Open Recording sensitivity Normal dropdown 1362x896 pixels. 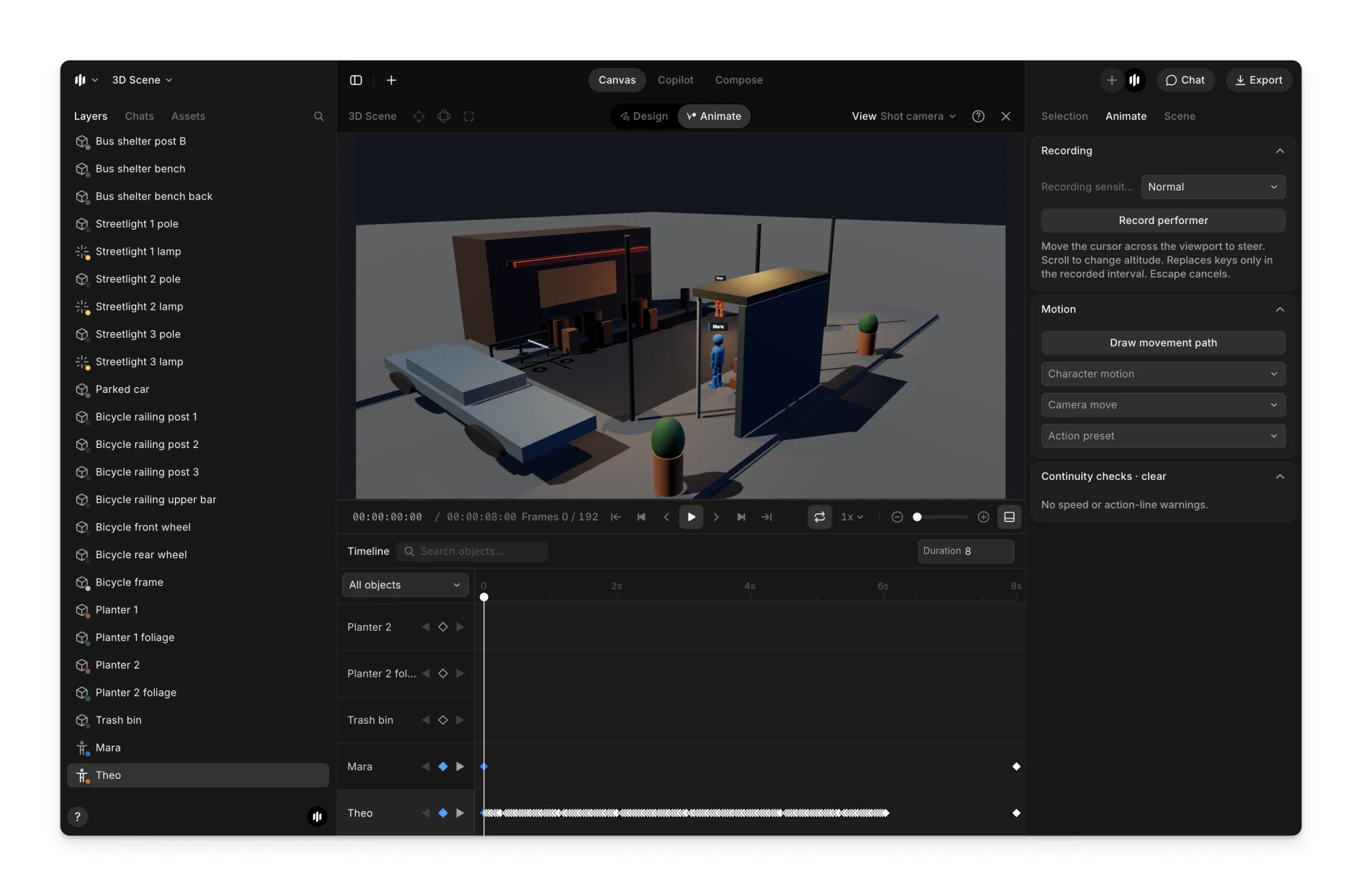pos(1213,187)
